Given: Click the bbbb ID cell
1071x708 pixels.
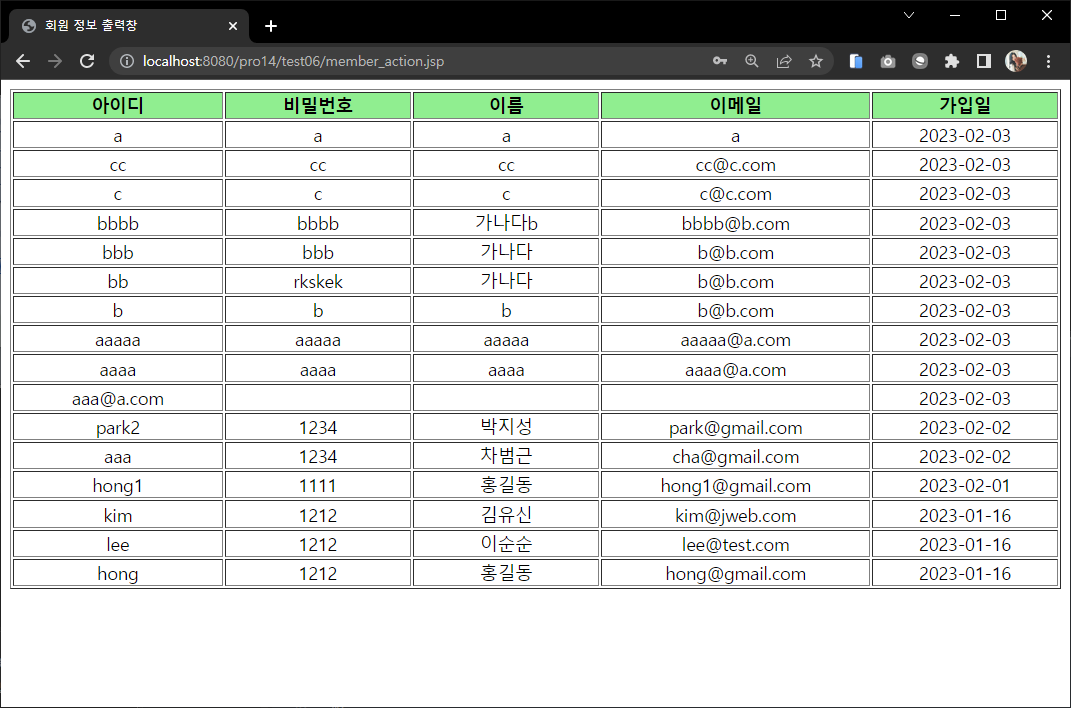Looking at the screenshot, I should click(118, 223).
